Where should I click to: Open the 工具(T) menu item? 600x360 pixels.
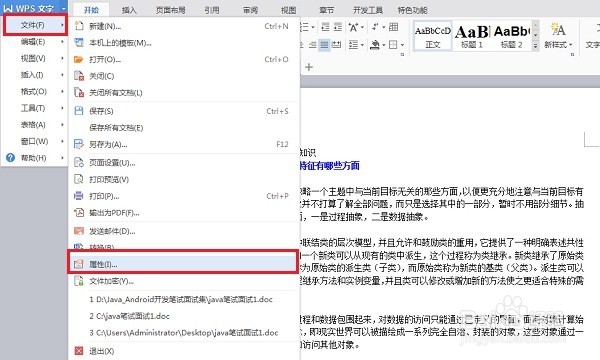34,108
